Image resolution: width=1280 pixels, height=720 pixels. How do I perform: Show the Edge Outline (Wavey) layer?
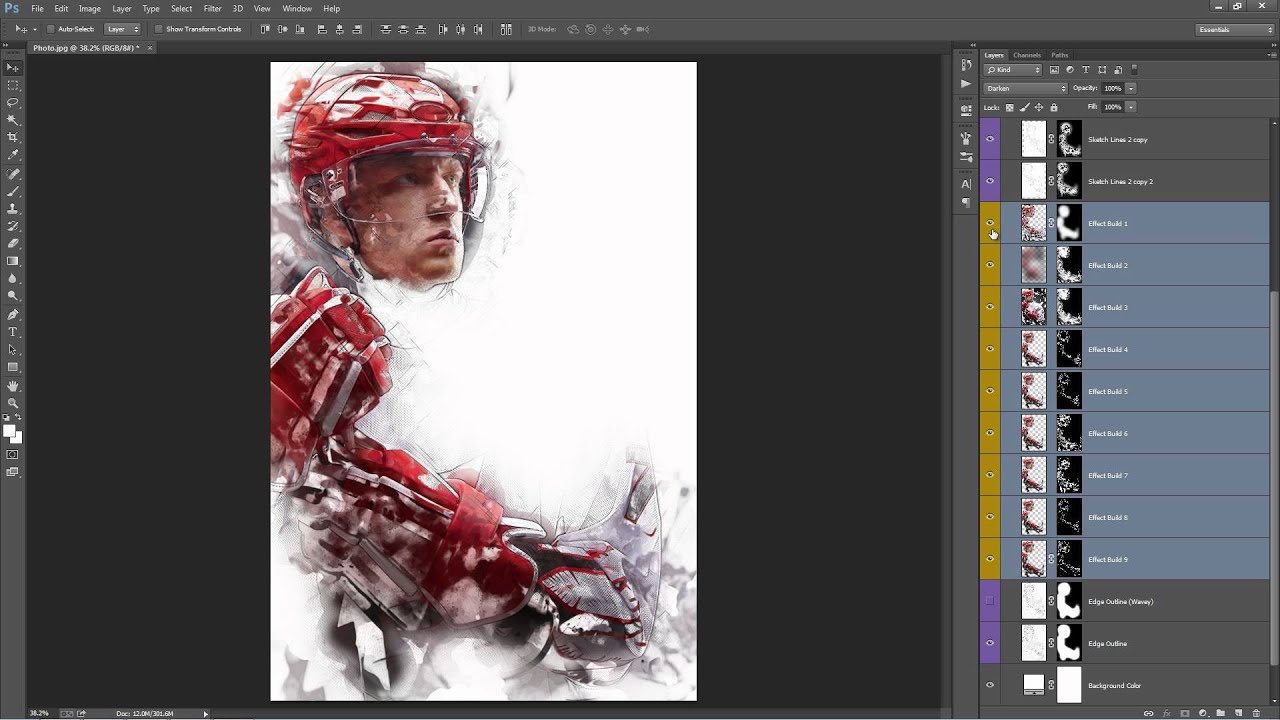click(x=990, y=601)
